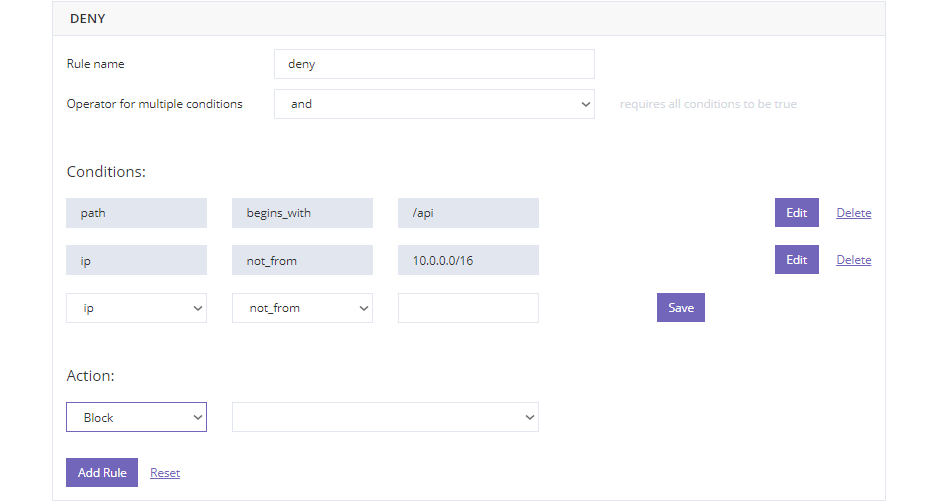
Task: Open the operator for multiple conditions dropdown
Action: pyautogui.click(x=434, y=104)
